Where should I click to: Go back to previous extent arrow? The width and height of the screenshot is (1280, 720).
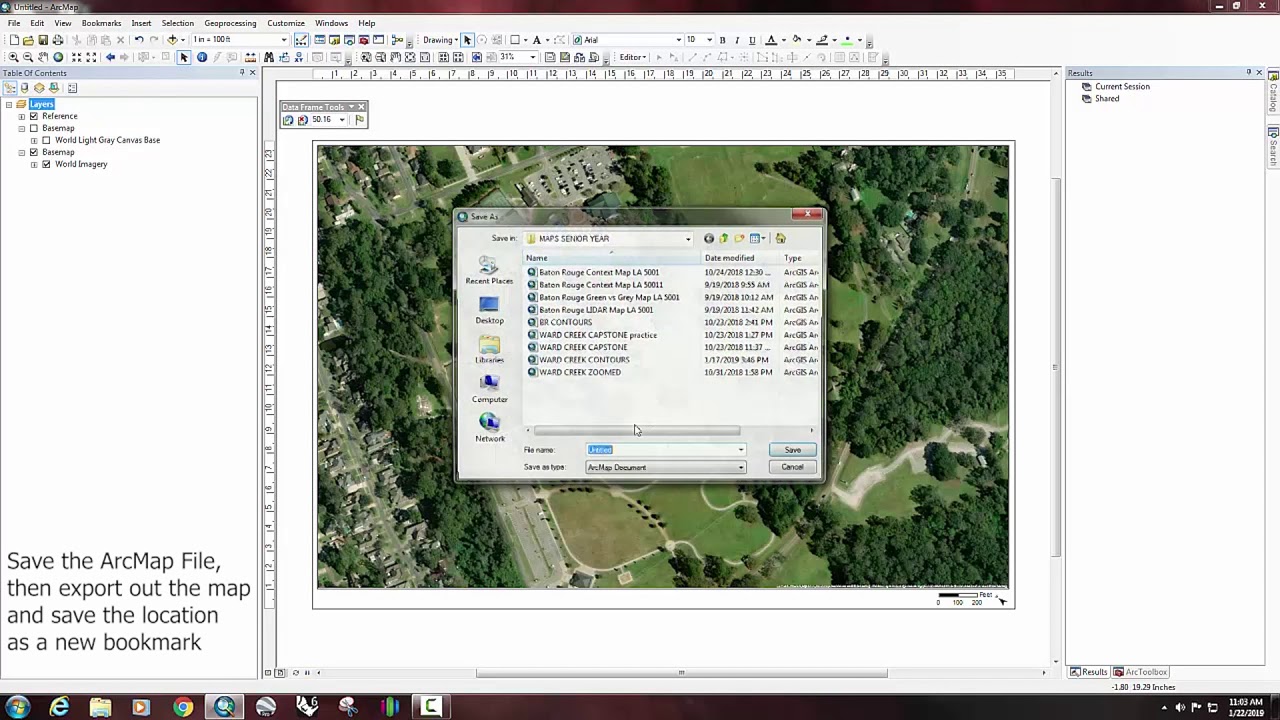click(110, 57)
